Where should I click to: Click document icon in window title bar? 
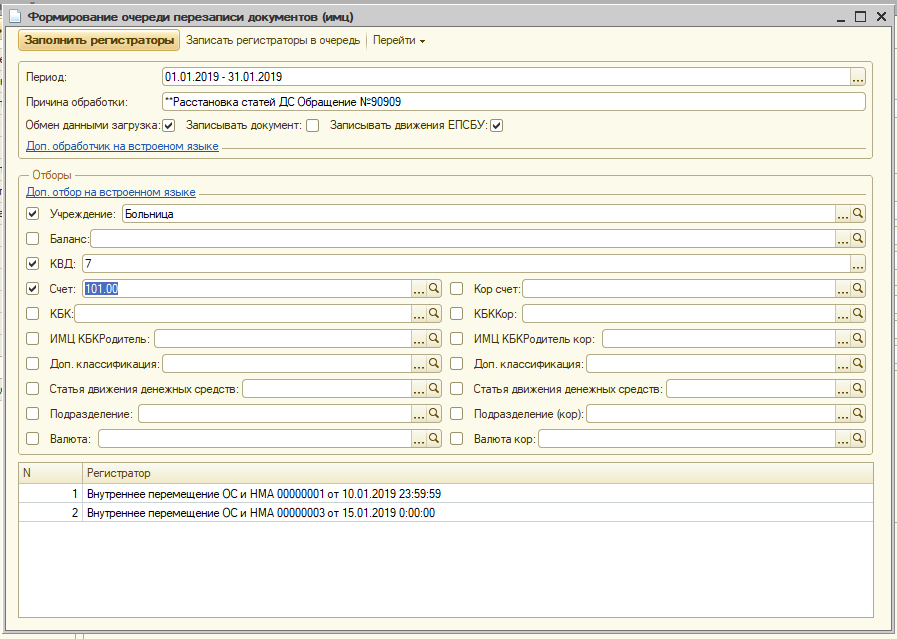pos(14,17)
